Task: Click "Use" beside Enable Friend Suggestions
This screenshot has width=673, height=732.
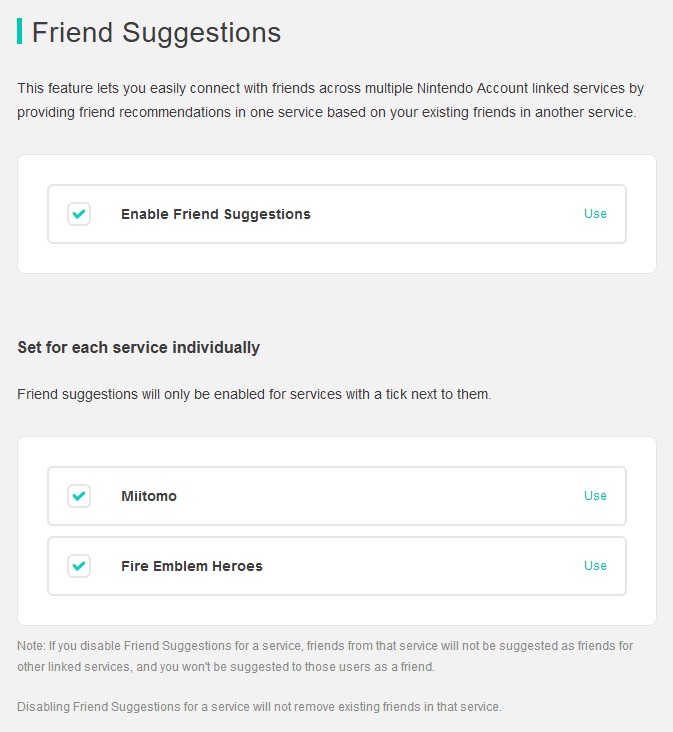Action: click(595, 214)
